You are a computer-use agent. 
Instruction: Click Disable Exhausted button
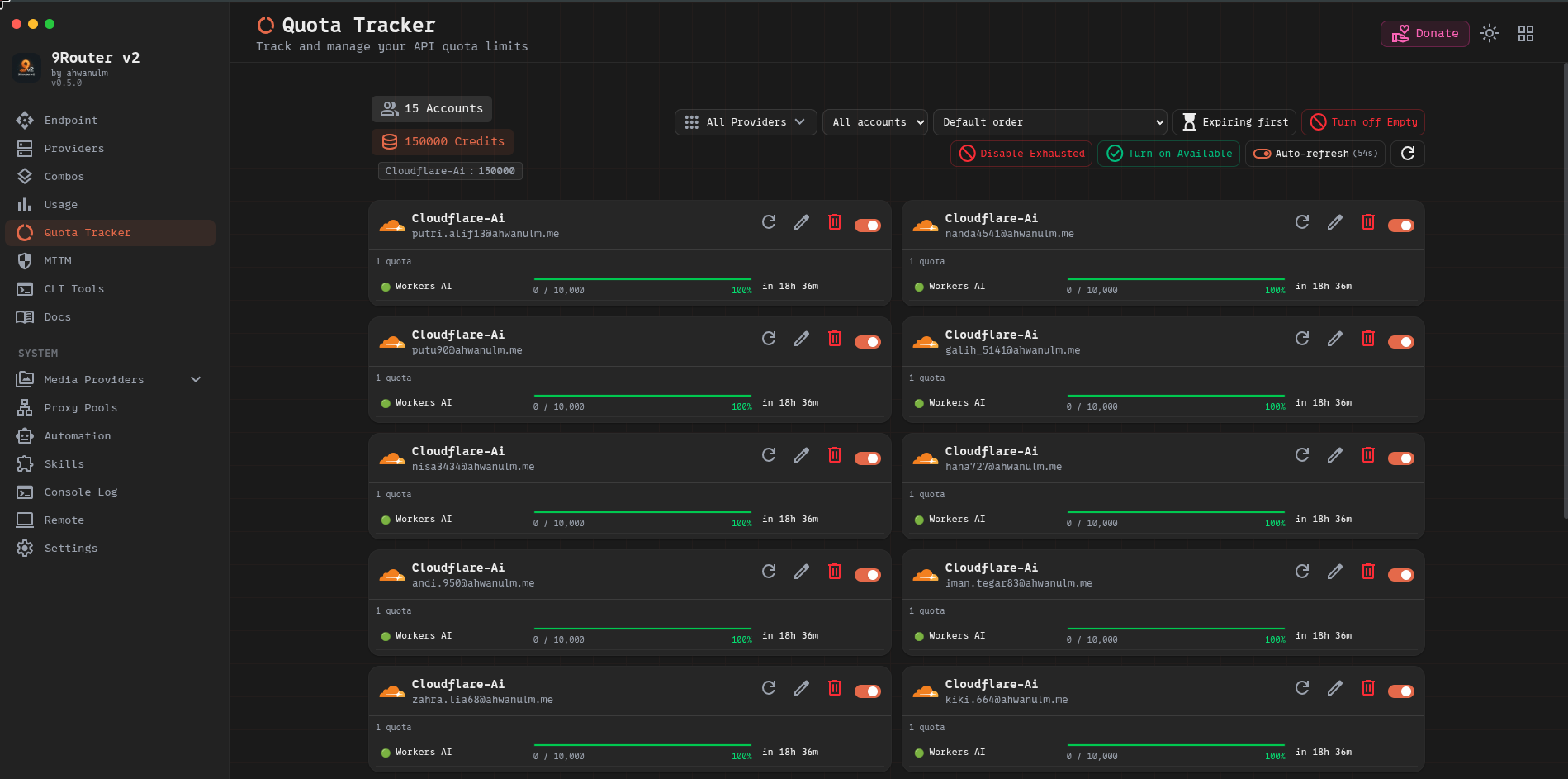pyautogui.click(x=1021, y=154)
